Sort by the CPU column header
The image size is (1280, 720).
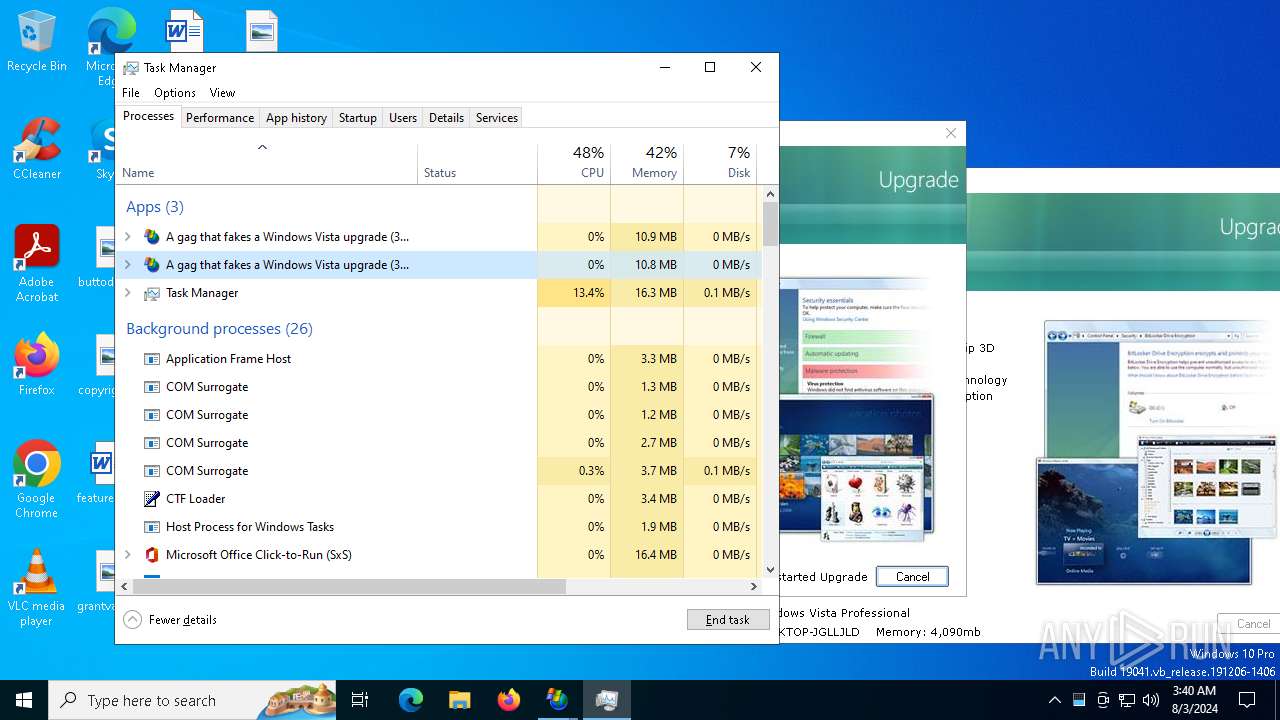574,163
